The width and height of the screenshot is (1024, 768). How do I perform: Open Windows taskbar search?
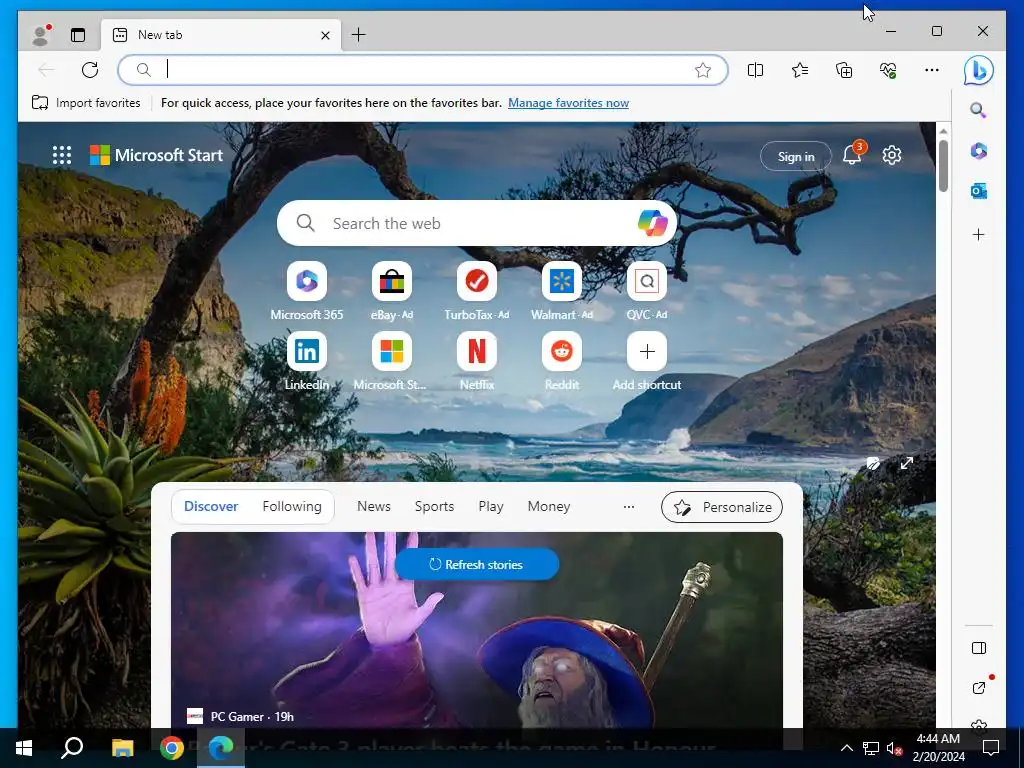click(x=72, y=748)
